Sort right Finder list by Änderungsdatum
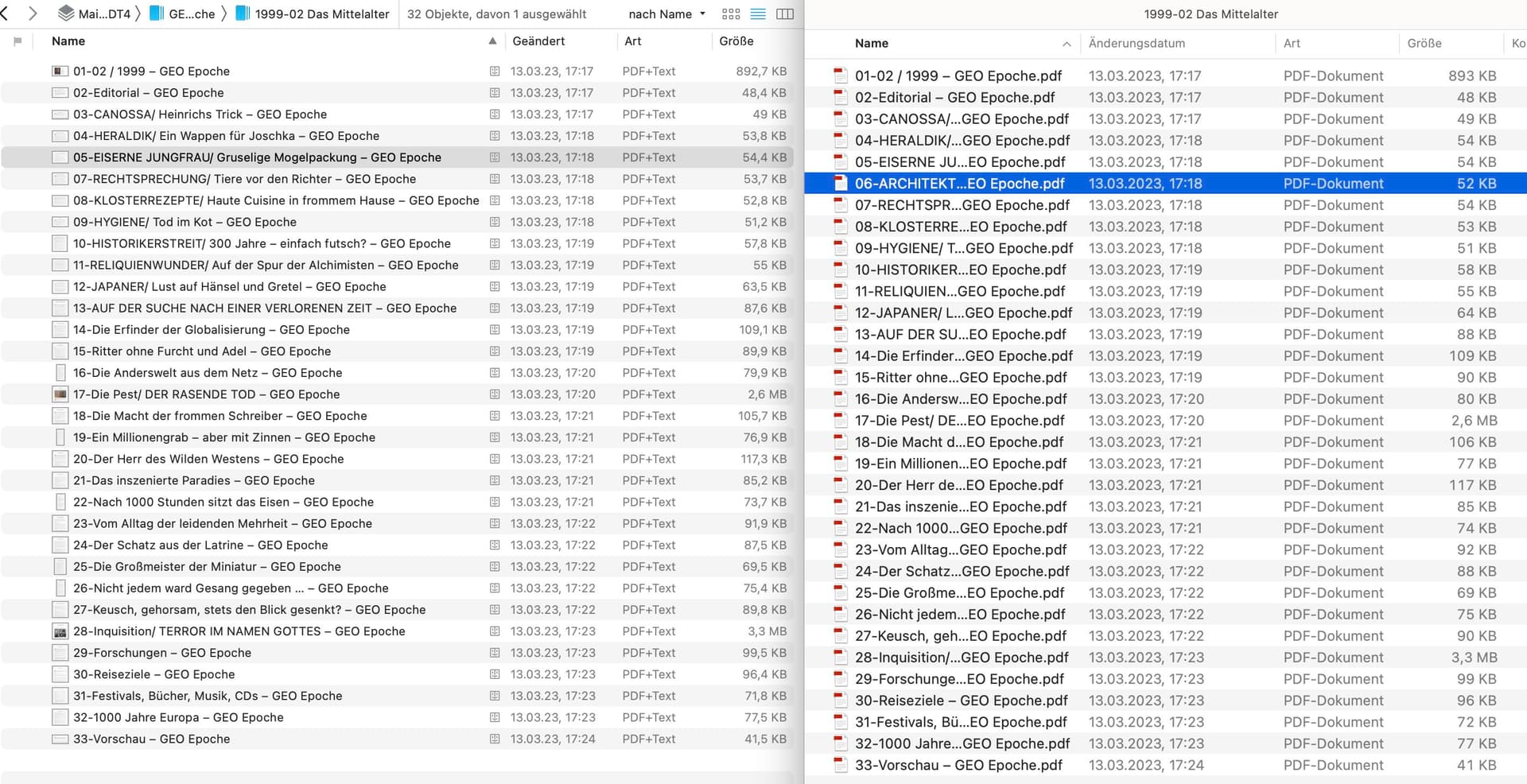1527x784 pixels. [1137, 43]
